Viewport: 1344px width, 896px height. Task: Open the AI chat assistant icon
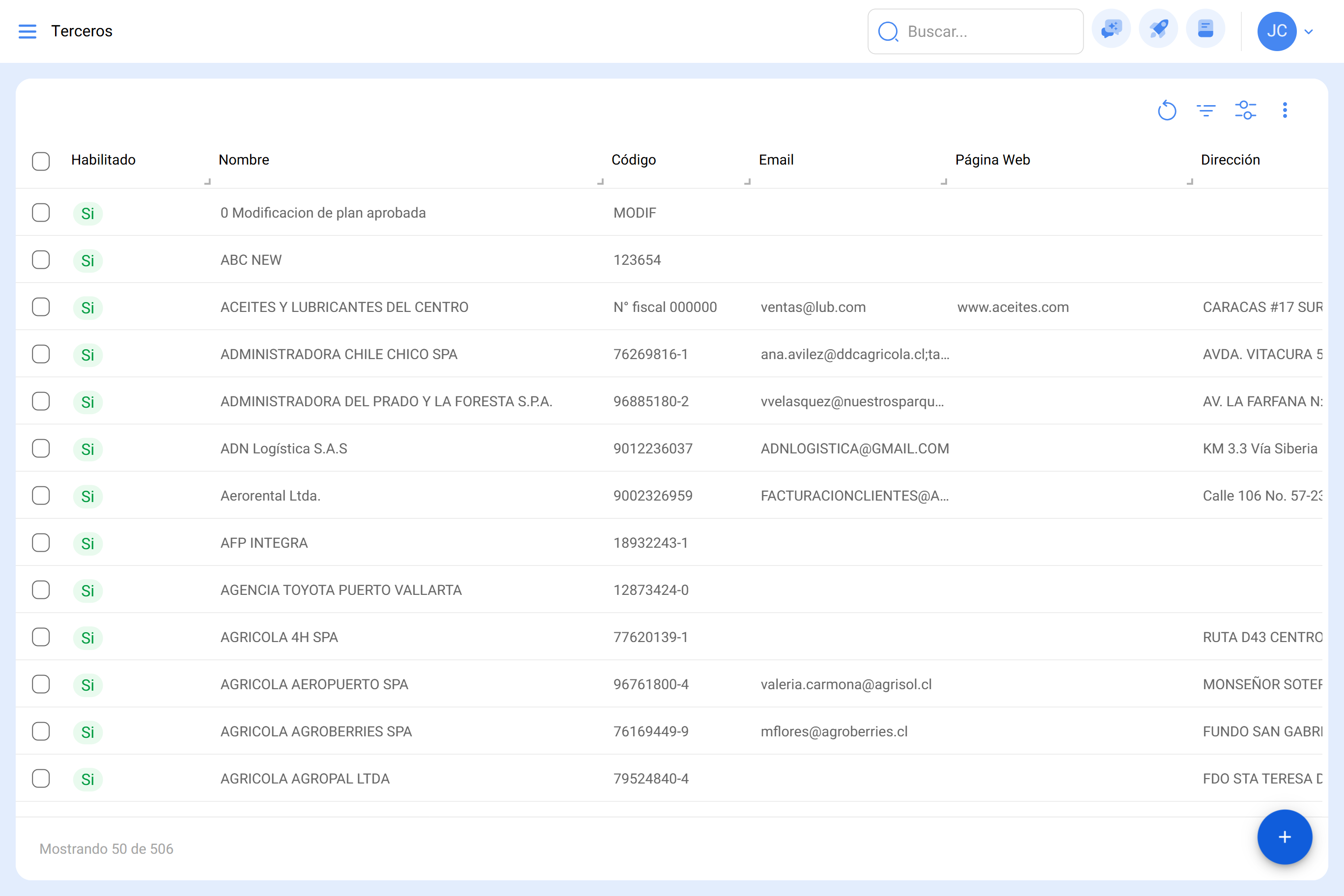pos(1111,29)
